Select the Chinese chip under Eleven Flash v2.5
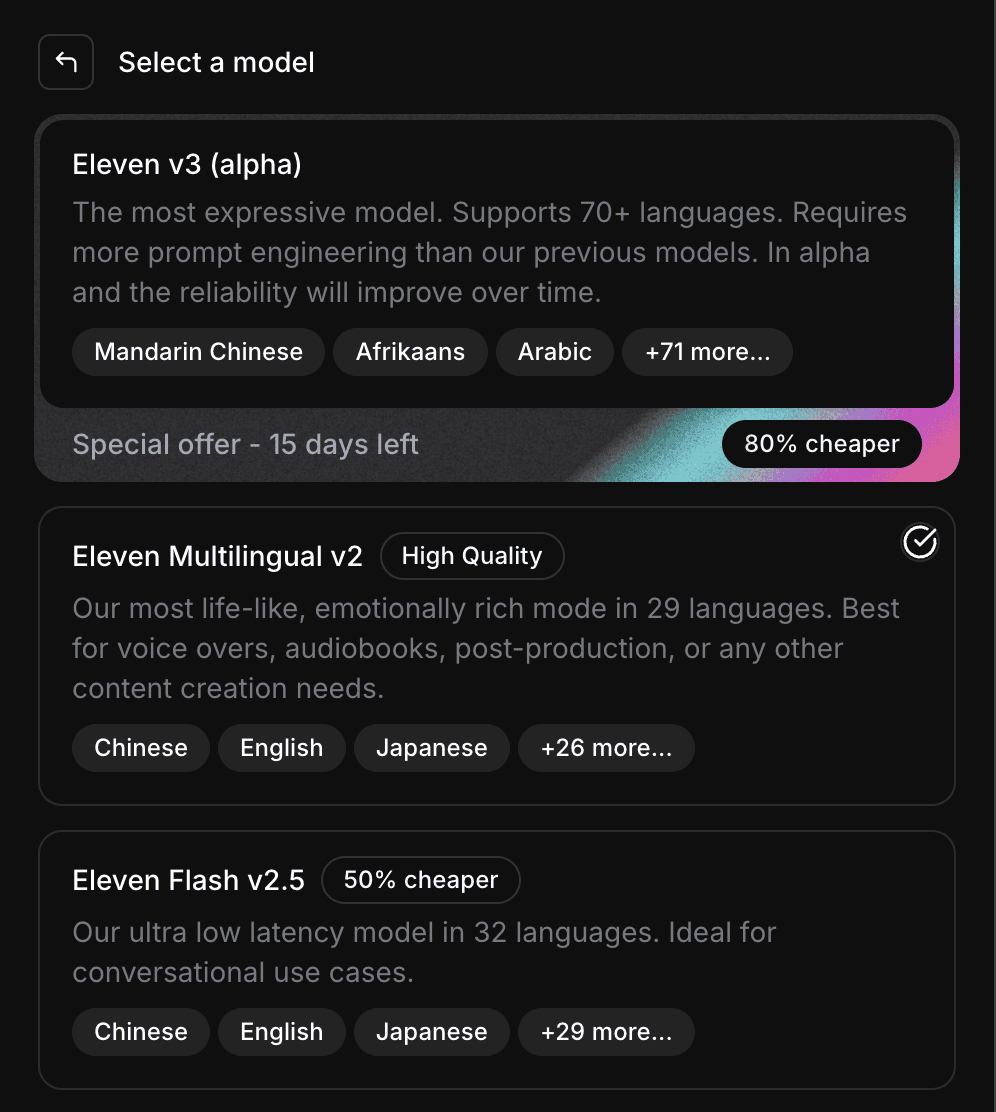Viewport: 996px width, 1112px height. (x=140, y=1031)
